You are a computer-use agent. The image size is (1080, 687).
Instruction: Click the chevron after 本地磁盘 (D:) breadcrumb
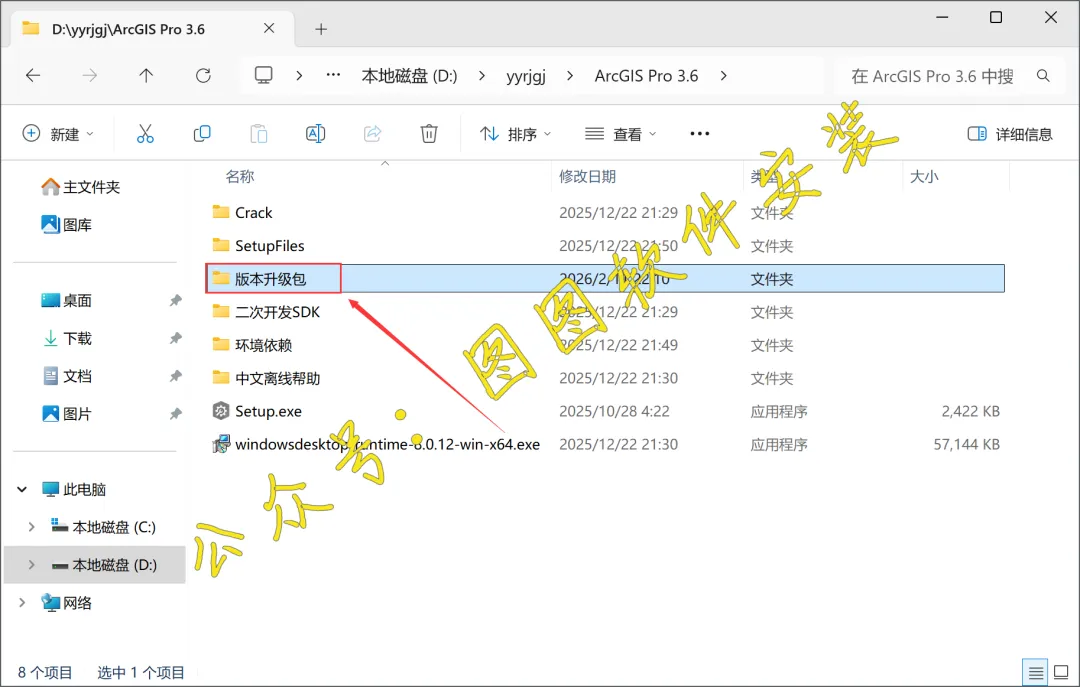point(481,76)
